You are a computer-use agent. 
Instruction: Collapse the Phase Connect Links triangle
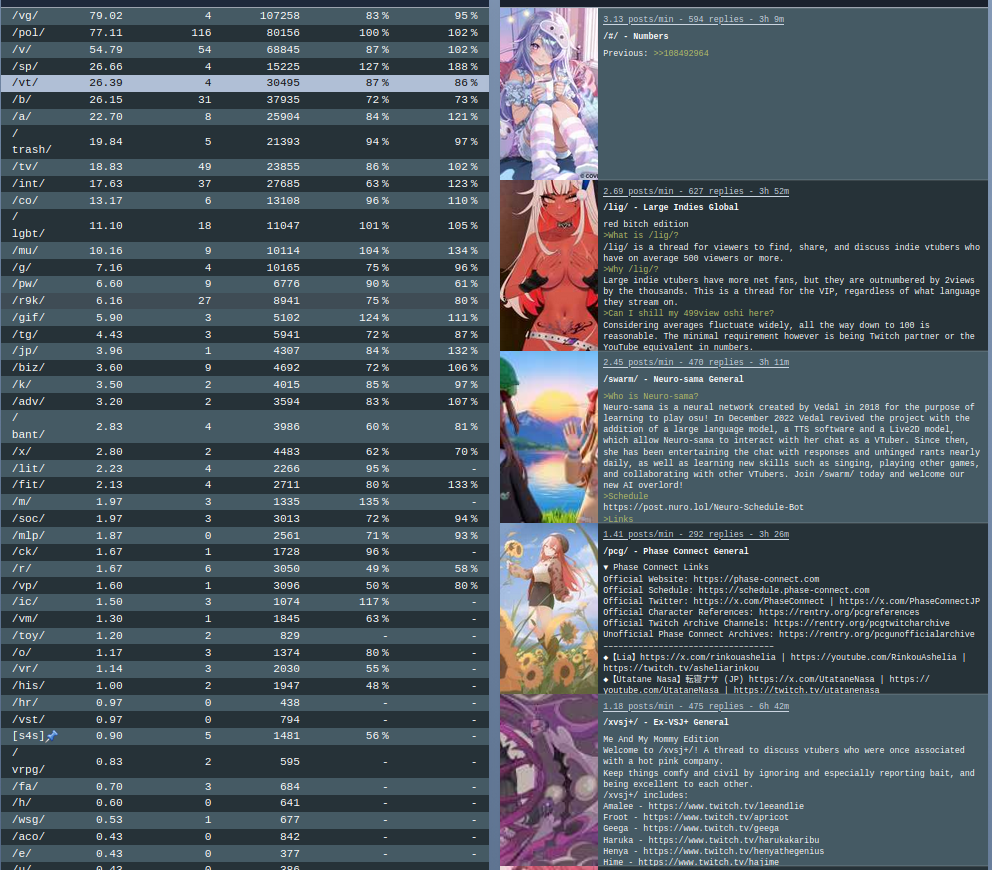click(x=606, y=568)
